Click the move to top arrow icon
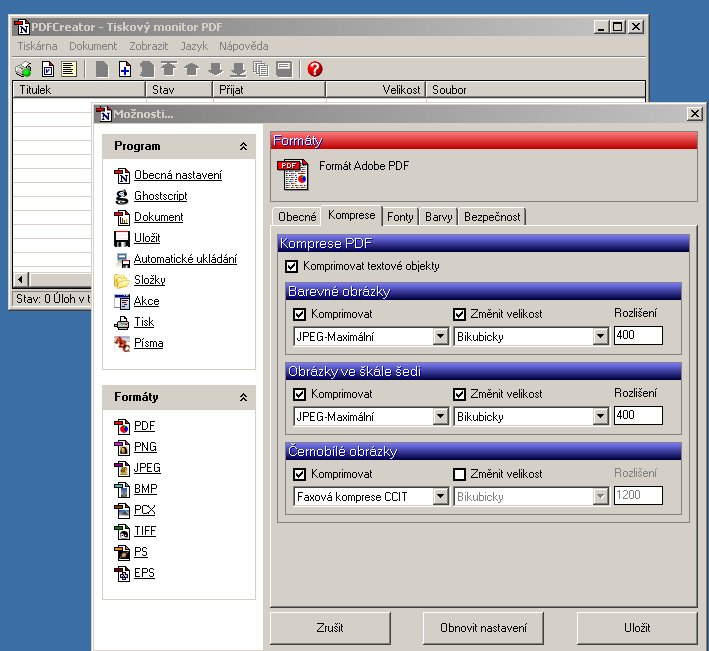 [x=169, y=69]
